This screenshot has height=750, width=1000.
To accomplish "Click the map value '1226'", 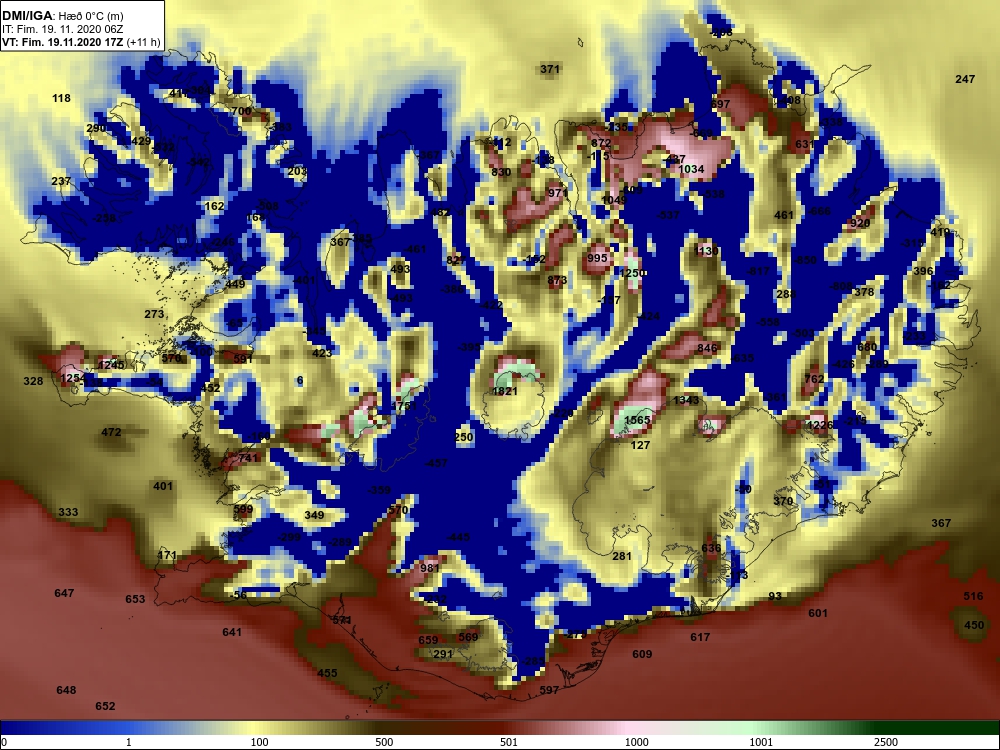I will point(820,425).
